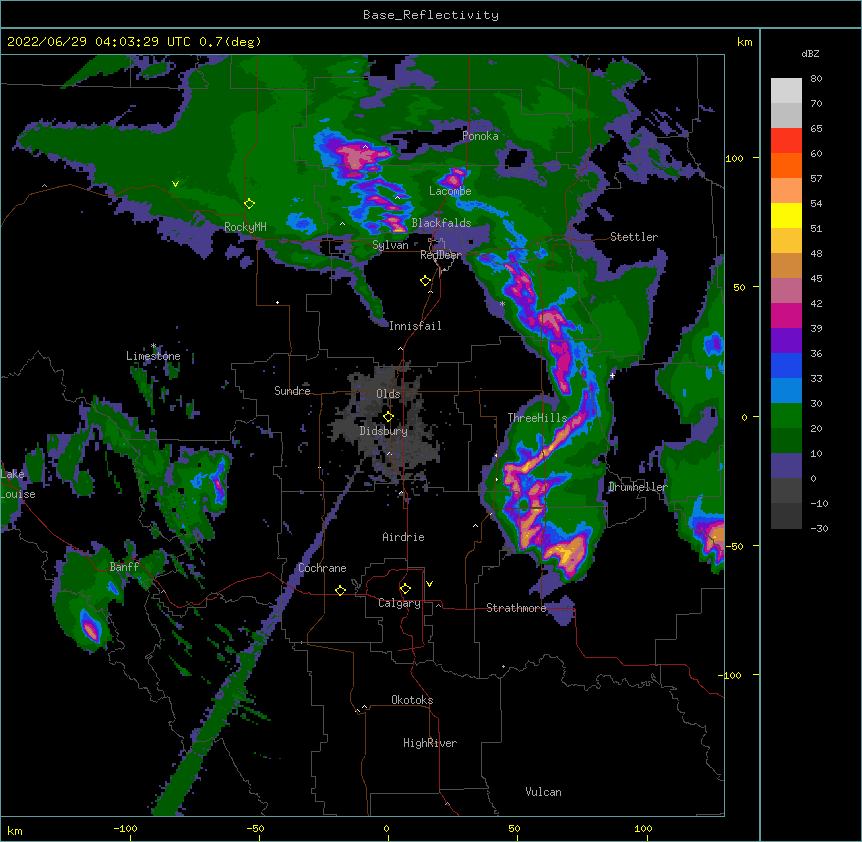This screenshot has height=842, width=862.
Task: Select the yellow diamond marker above Calgary label
Action: click(x=405, y=589)
